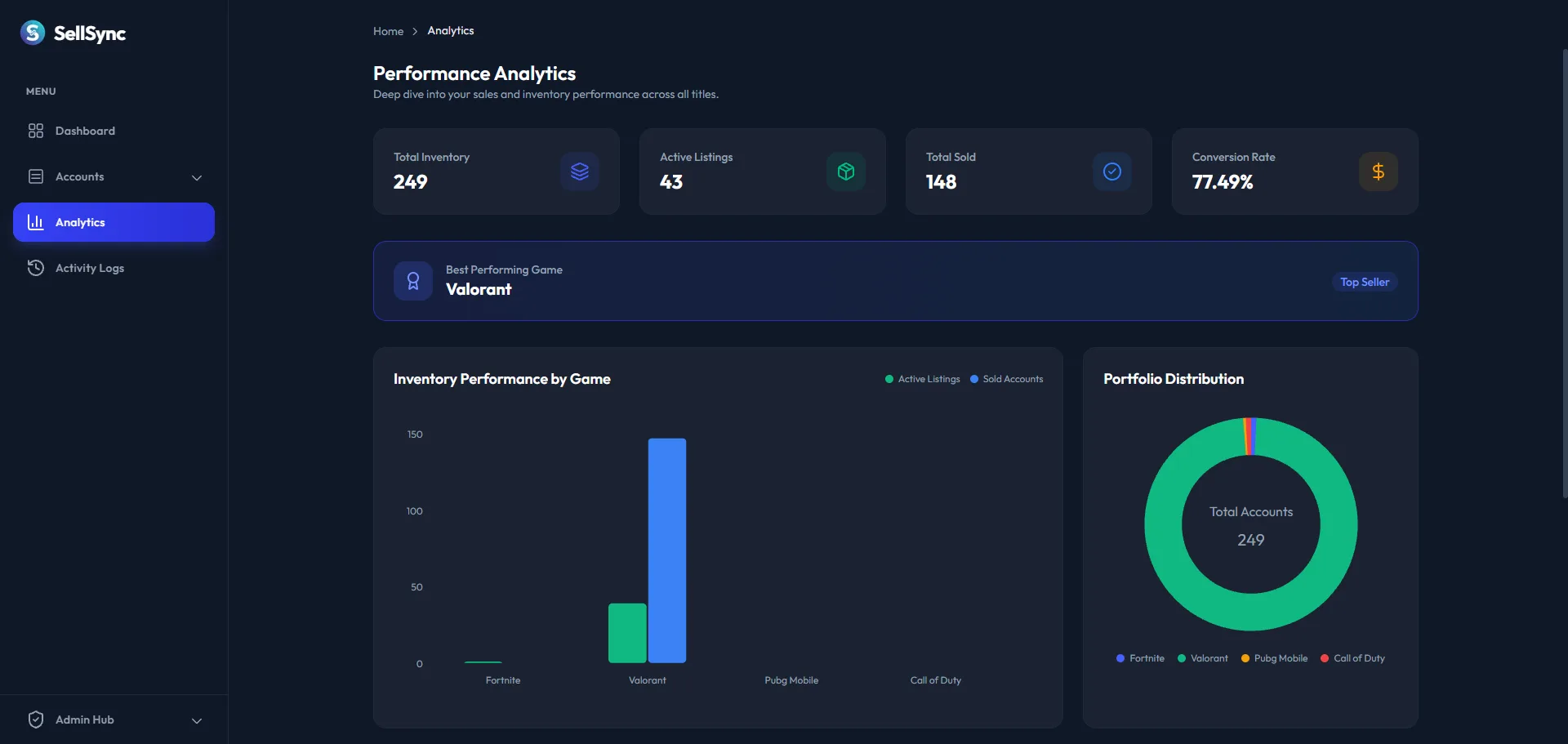The image size is (1568, 744).
Task: Click the Admin Hub shield icon
Action: coord(36,719)
